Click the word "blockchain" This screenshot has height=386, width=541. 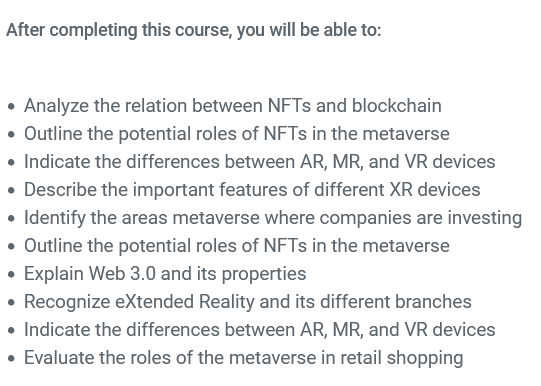click(396, 105)
